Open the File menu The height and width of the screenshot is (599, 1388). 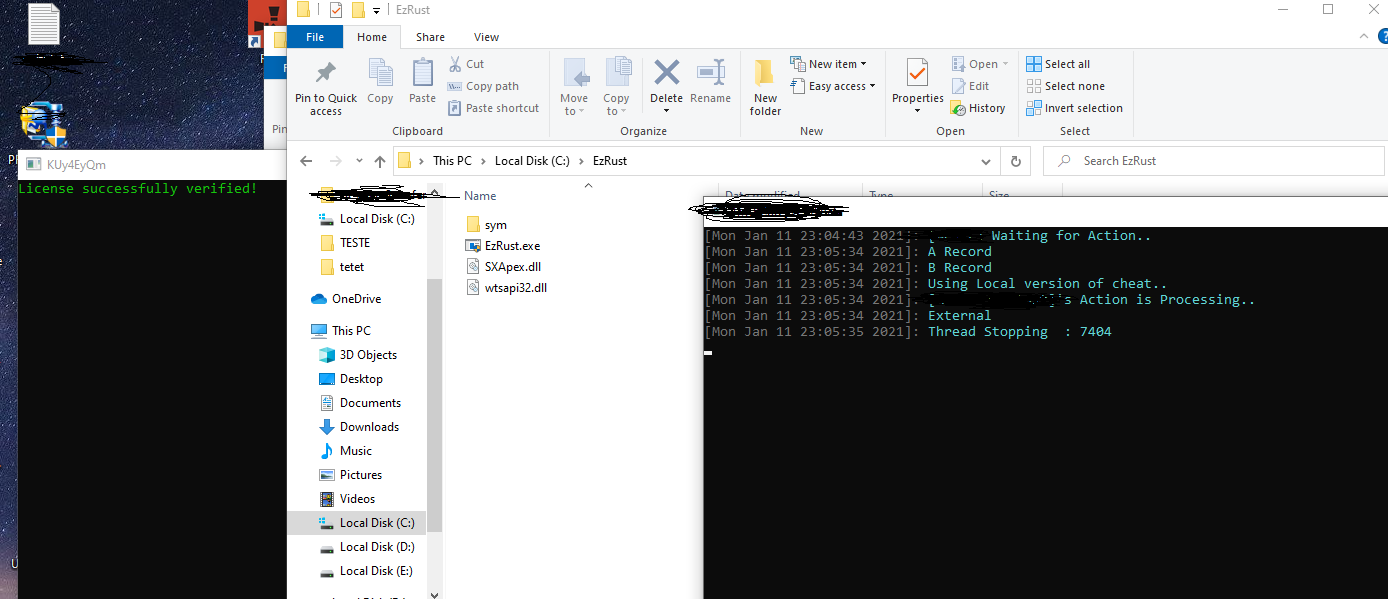coord(314,37)
